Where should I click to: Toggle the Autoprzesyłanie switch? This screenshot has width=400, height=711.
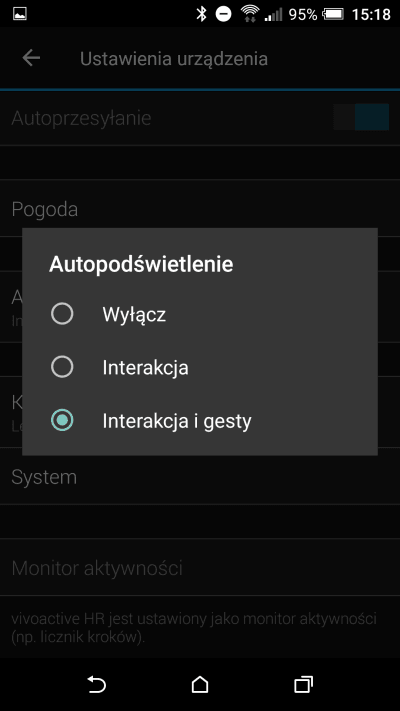tap(361, 117)
